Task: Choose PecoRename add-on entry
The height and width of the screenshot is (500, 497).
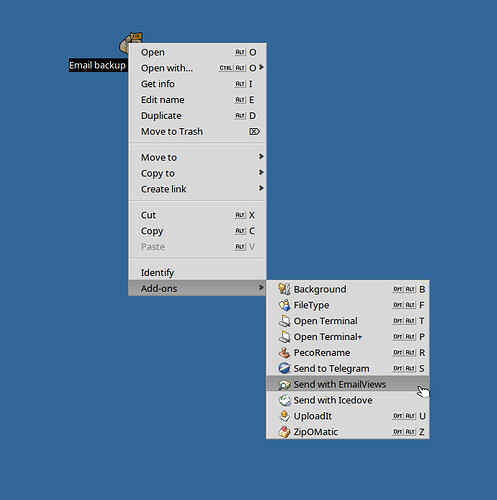Action: click(348, 353)
